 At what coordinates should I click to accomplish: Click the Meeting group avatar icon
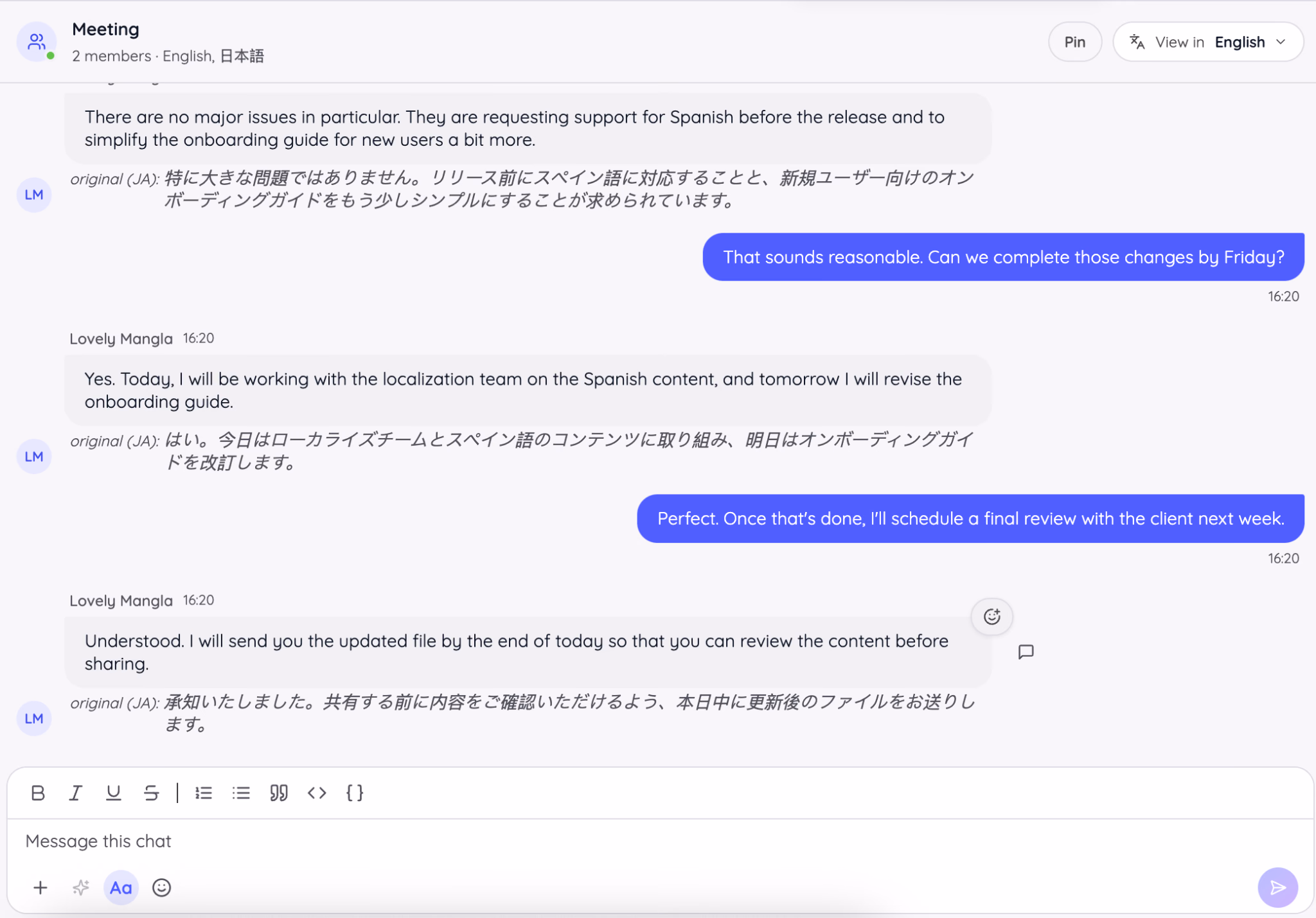[37, 42]
